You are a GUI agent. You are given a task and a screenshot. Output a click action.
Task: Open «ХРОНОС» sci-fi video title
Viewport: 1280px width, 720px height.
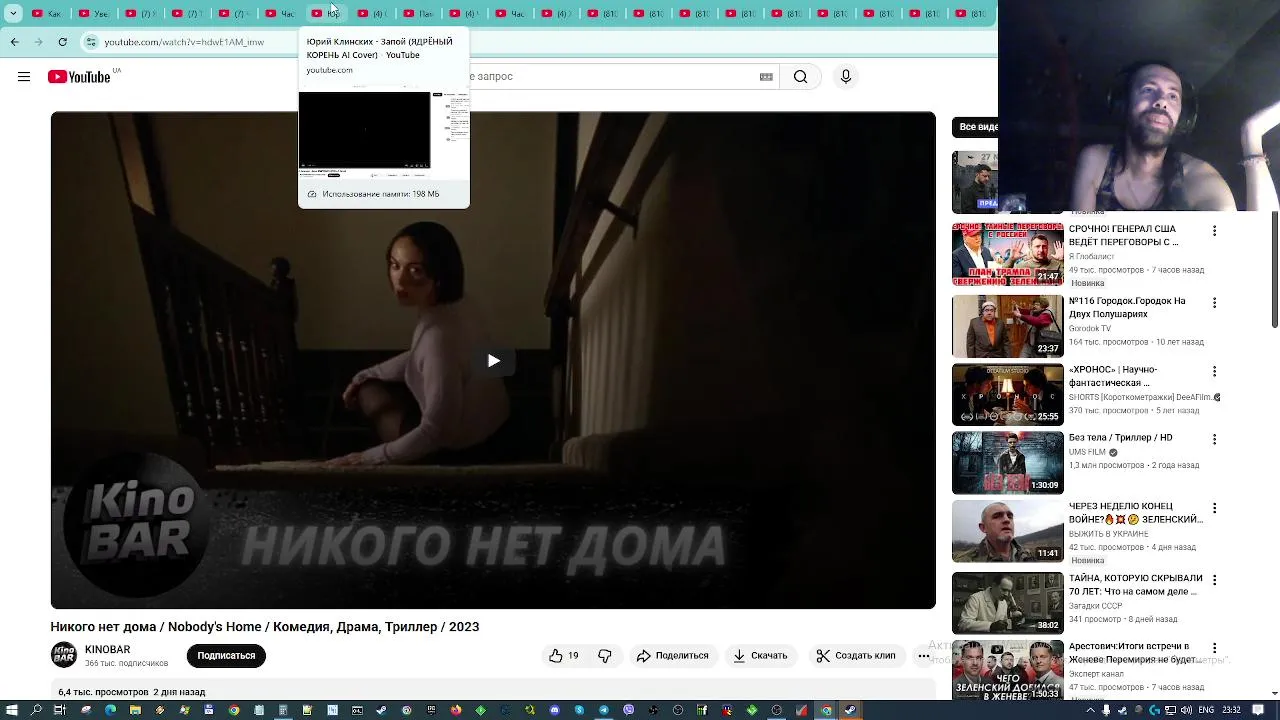tap(1113, 377)
